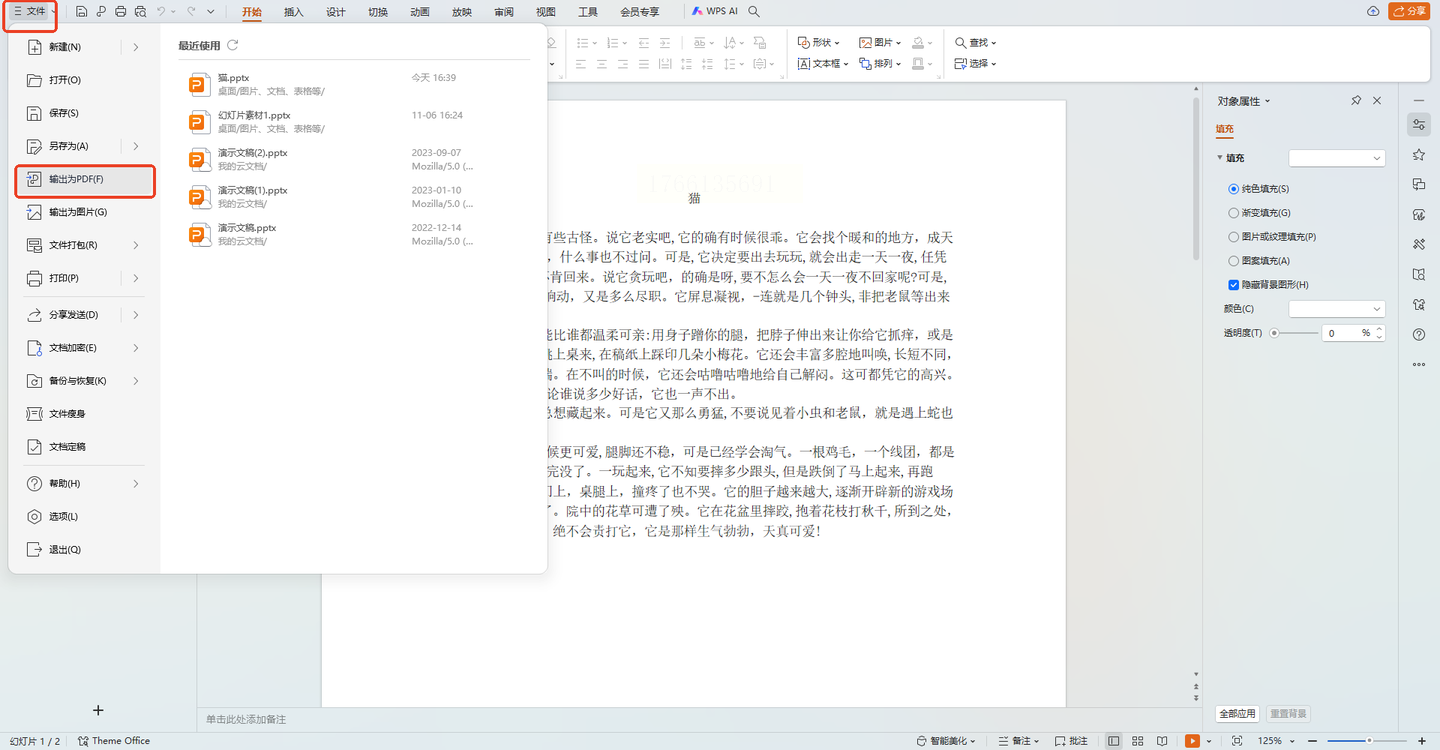1440x750 pixels.
Task: Open the 颜色(C) color dropdown
Action: pyautogui.click(x=1336, y=309)
